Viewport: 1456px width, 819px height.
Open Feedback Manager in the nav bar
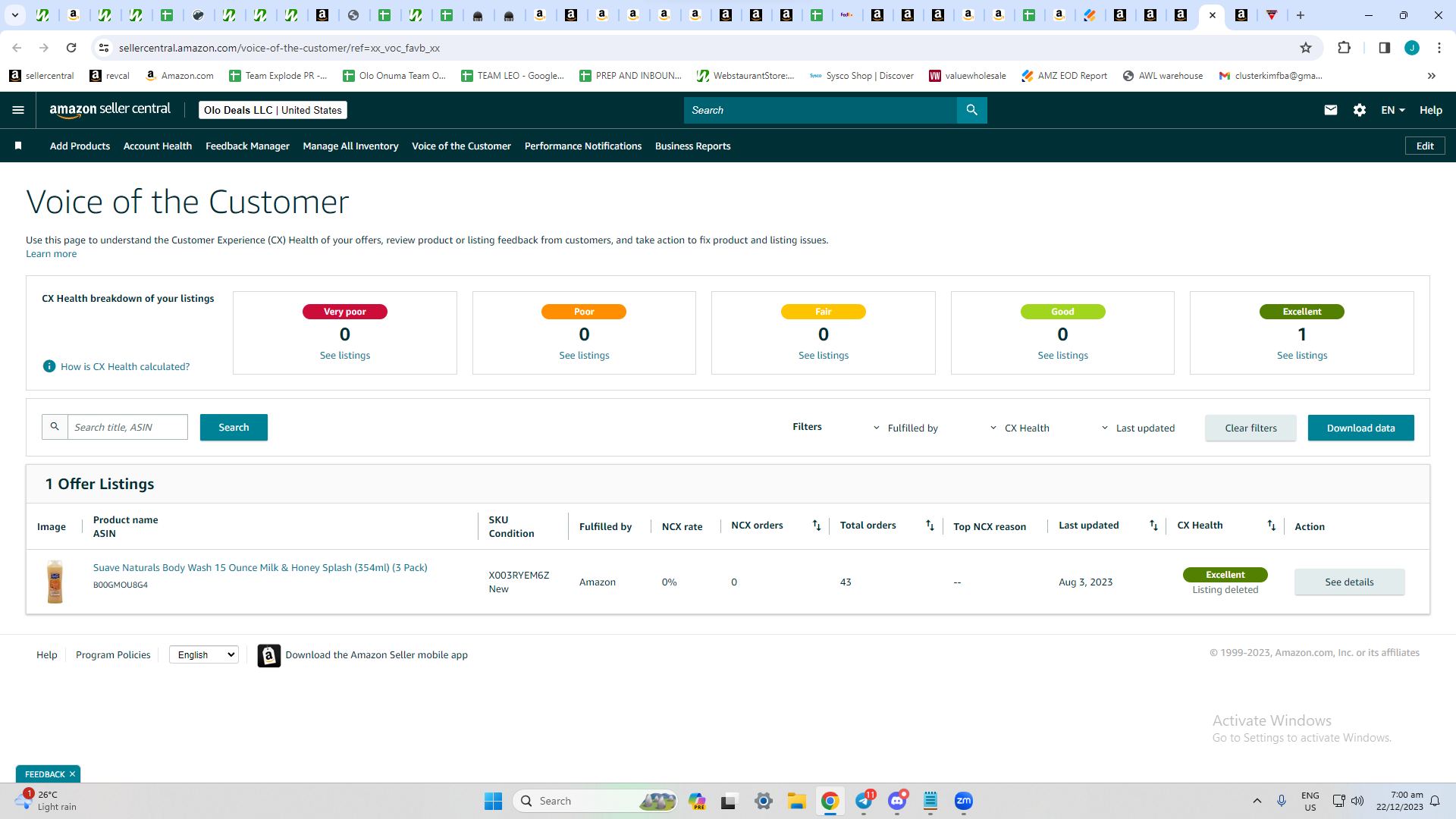[247, 146]
